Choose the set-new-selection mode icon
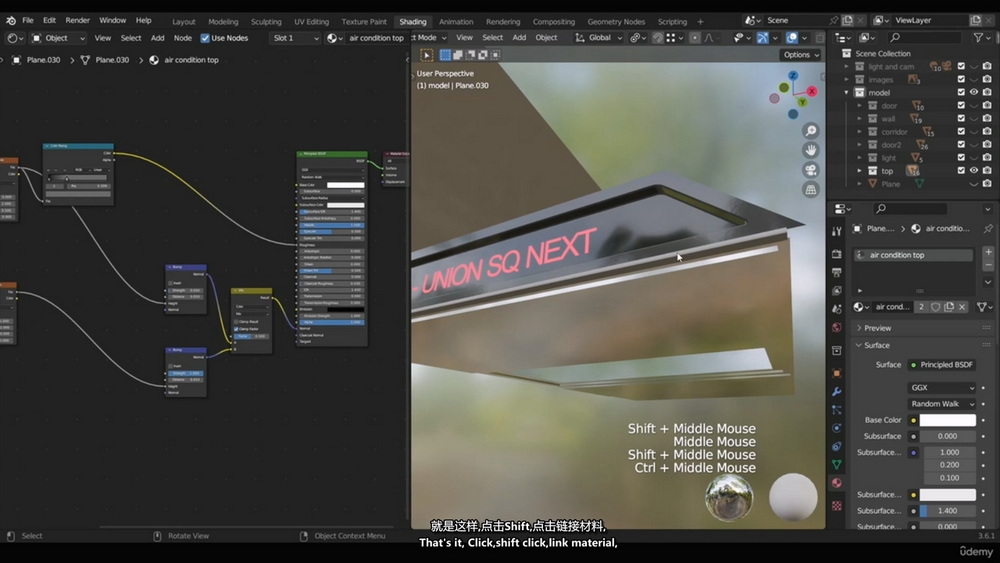The height and width of the screenshot is (563, 1000). click(445, 55)
